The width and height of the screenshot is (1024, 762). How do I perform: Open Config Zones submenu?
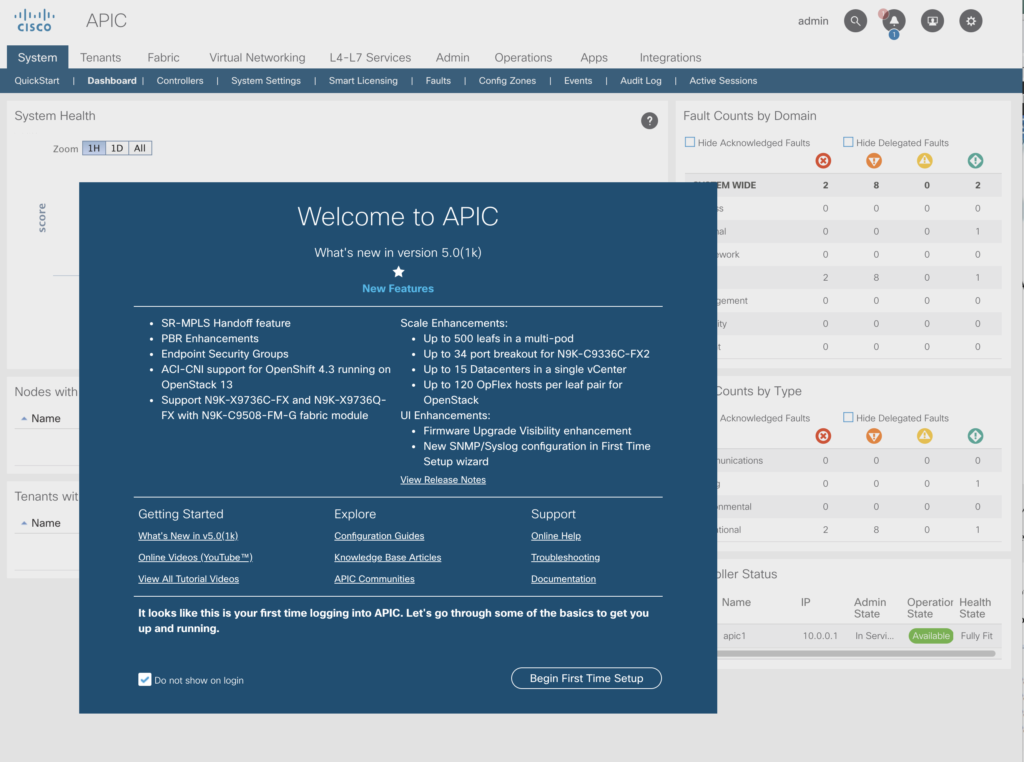coord(507,81)
